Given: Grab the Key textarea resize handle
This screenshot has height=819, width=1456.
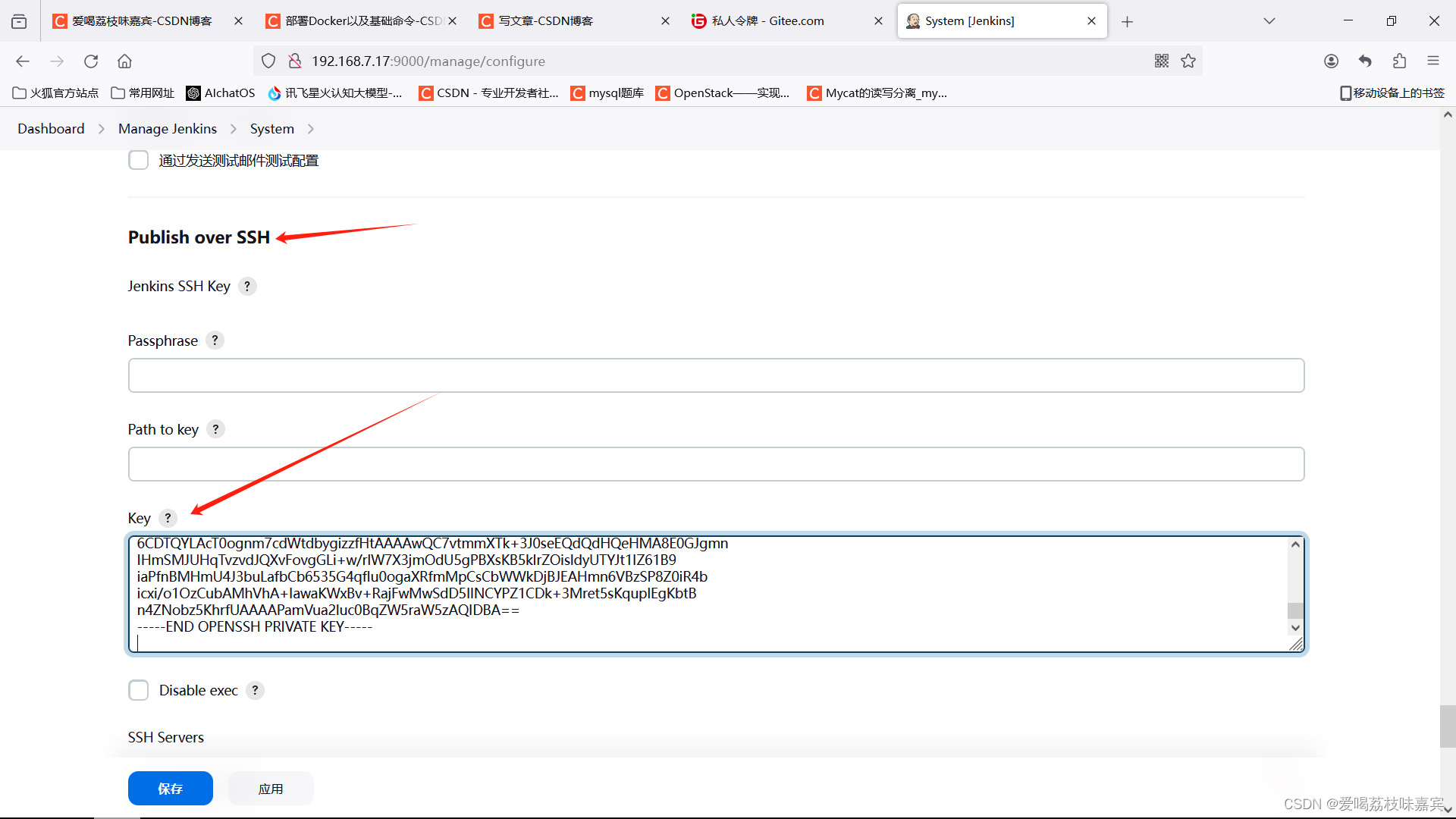Looking at the screenshot, I should (x=1296, y=644).
